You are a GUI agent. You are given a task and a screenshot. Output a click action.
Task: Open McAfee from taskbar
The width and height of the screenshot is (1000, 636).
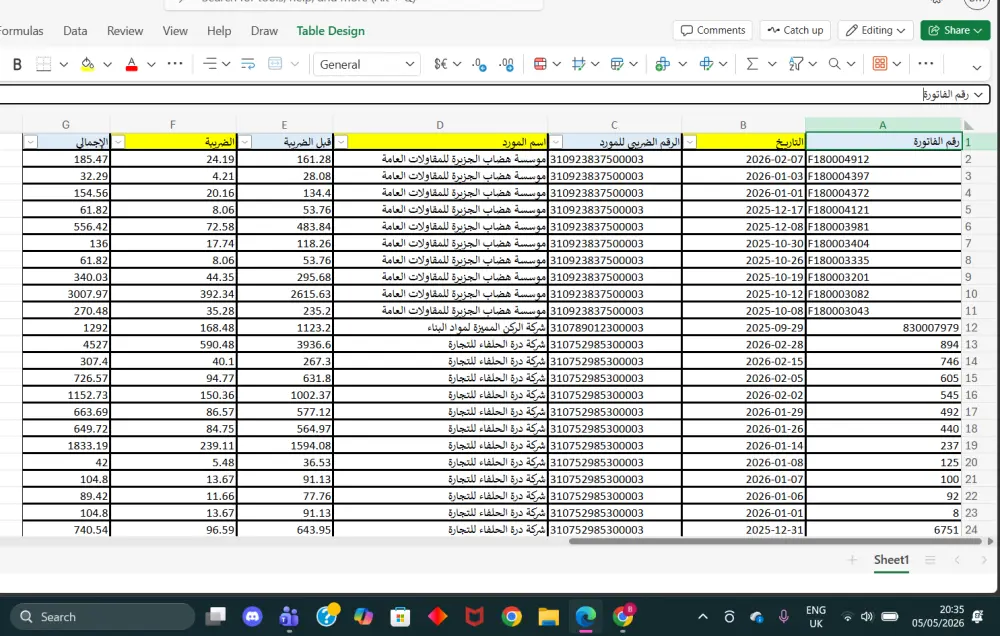474,616
